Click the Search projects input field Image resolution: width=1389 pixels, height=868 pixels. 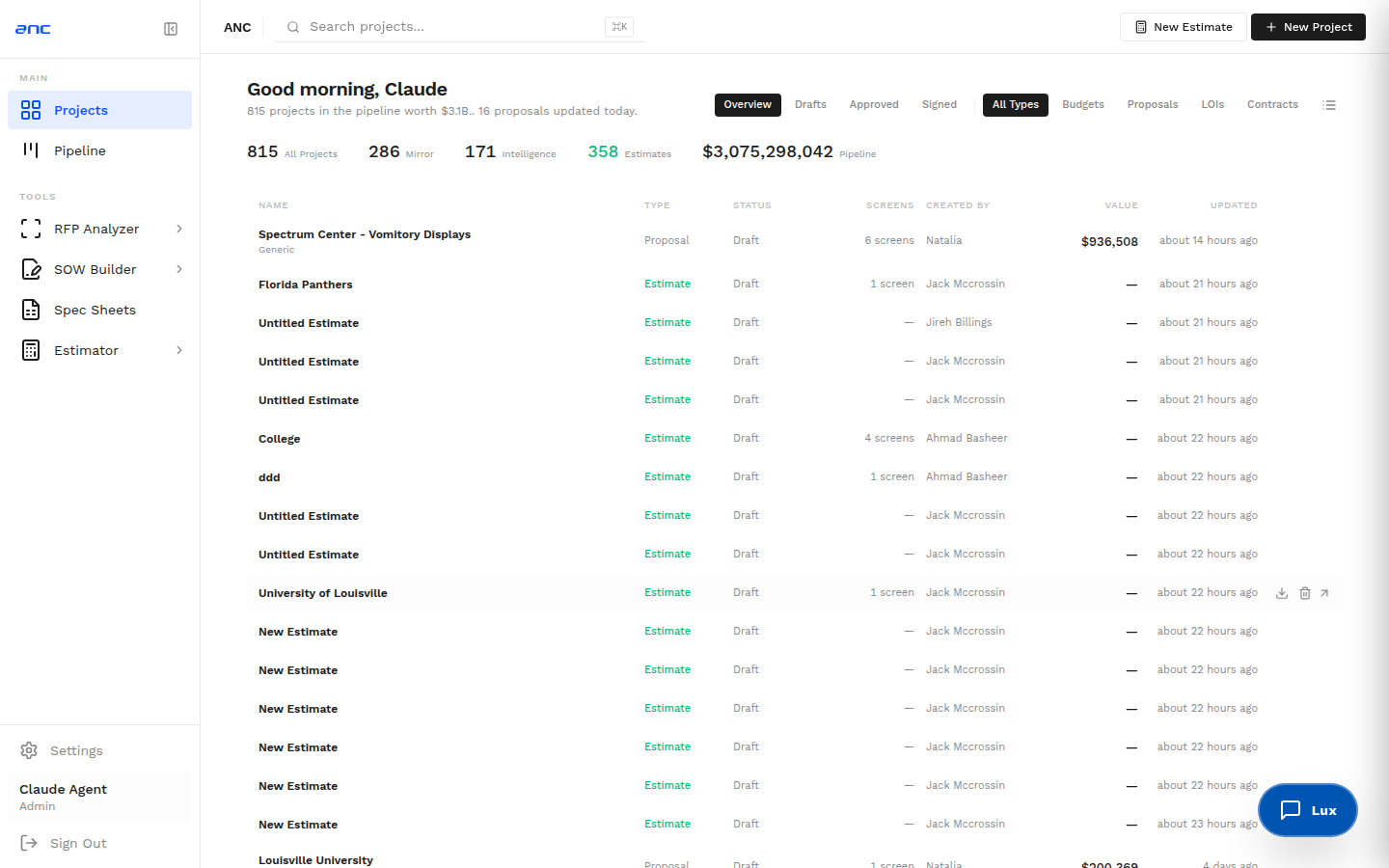click(x=461, y=27)
